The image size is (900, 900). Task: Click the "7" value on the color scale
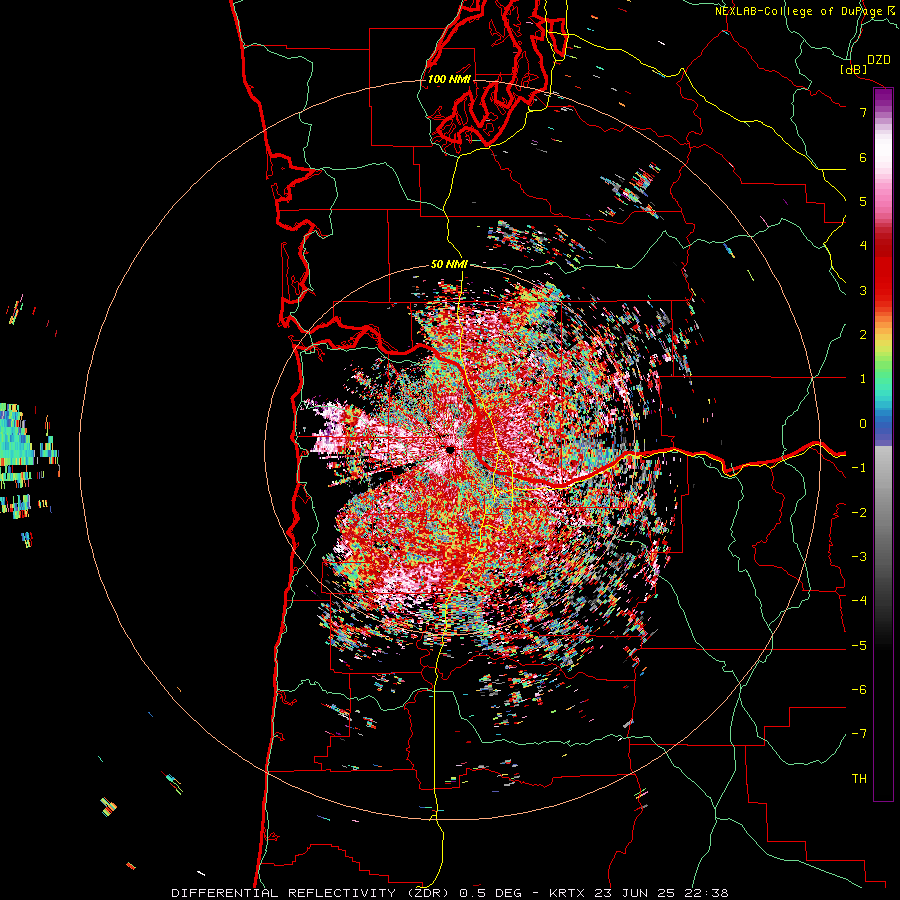[x=863, y=112]
